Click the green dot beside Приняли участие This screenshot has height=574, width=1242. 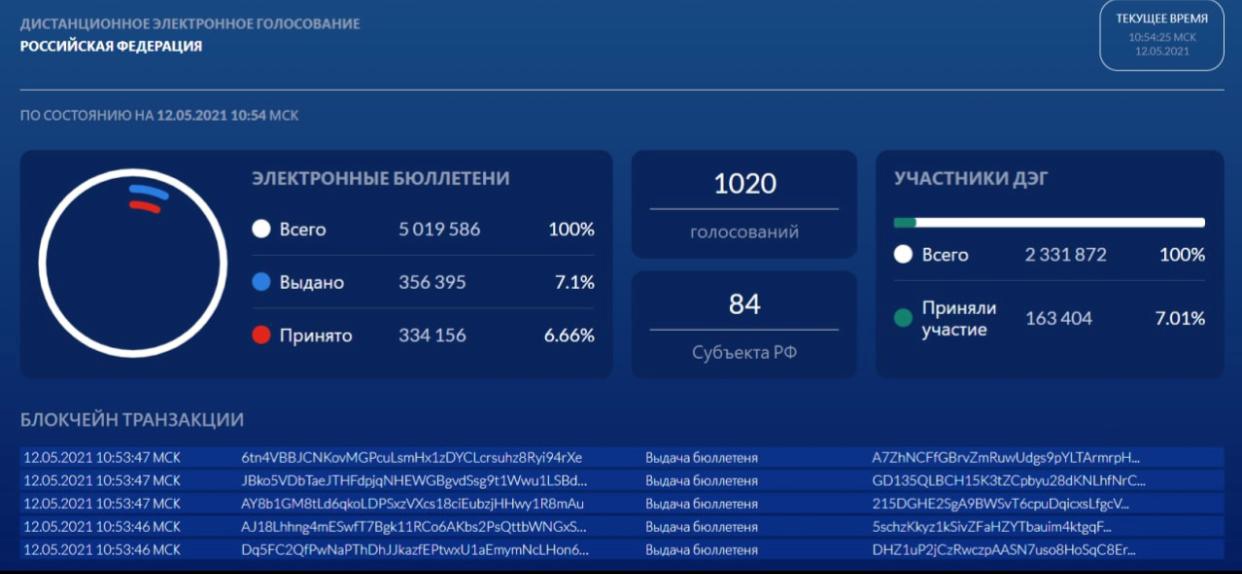[903, 318]
